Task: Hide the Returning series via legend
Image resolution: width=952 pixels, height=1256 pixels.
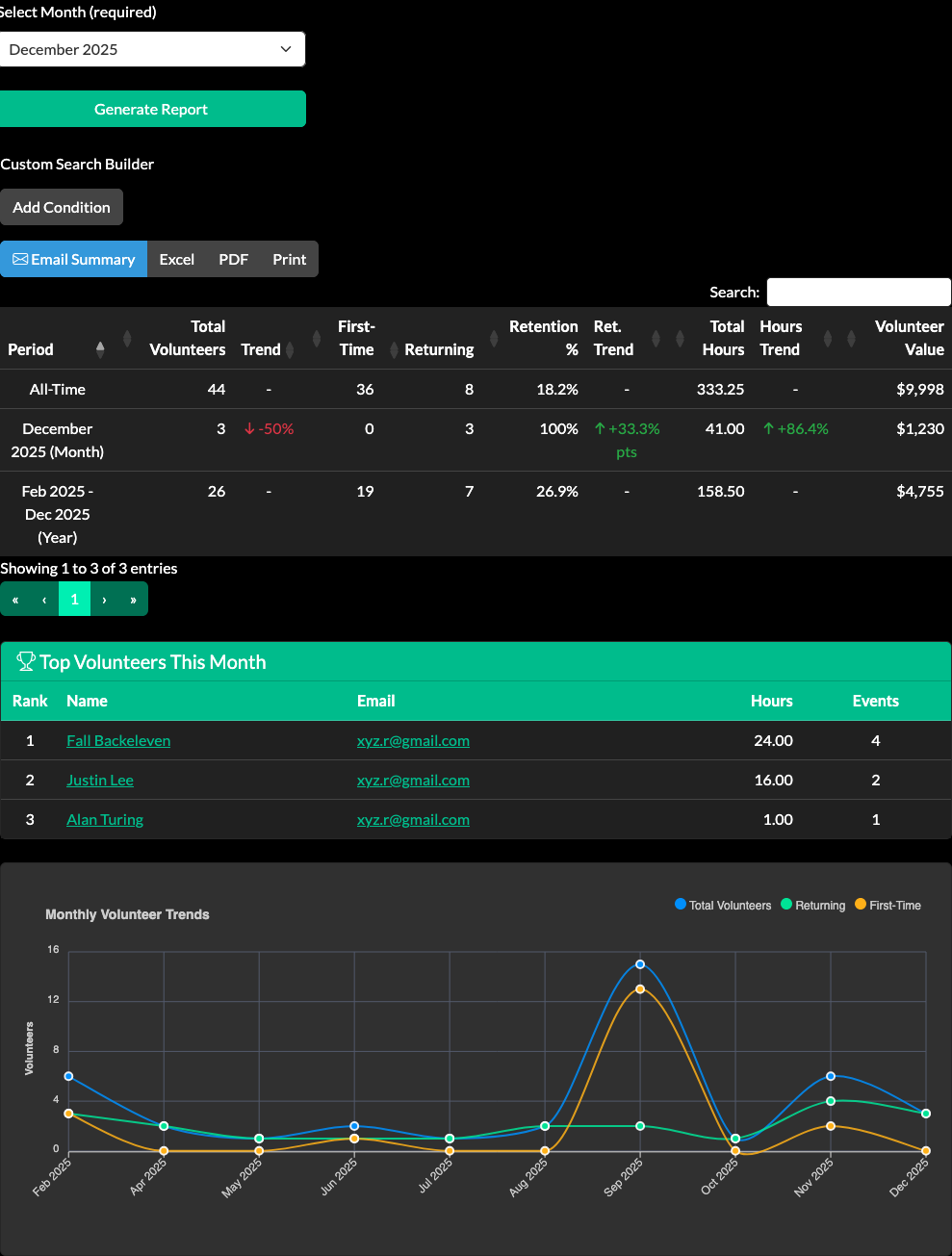Action: coord(813,906)
